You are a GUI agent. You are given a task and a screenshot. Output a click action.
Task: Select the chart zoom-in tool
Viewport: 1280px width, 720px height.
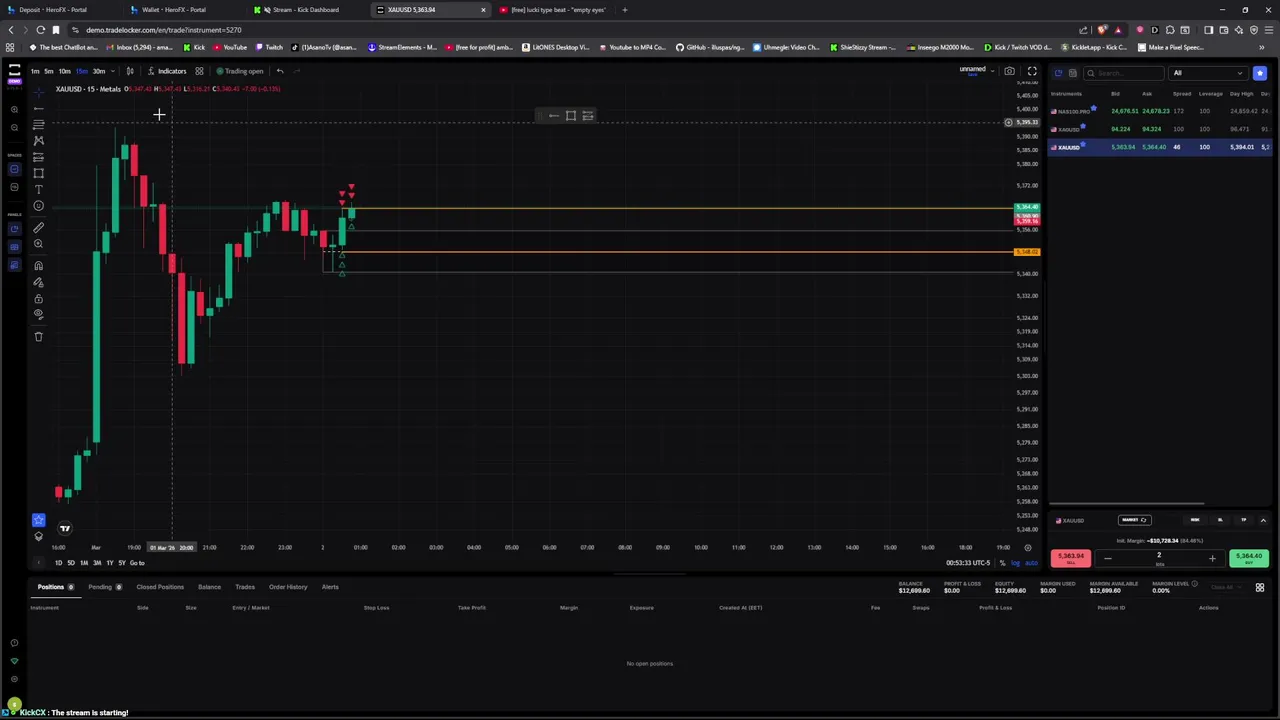[x=39, y=244]
